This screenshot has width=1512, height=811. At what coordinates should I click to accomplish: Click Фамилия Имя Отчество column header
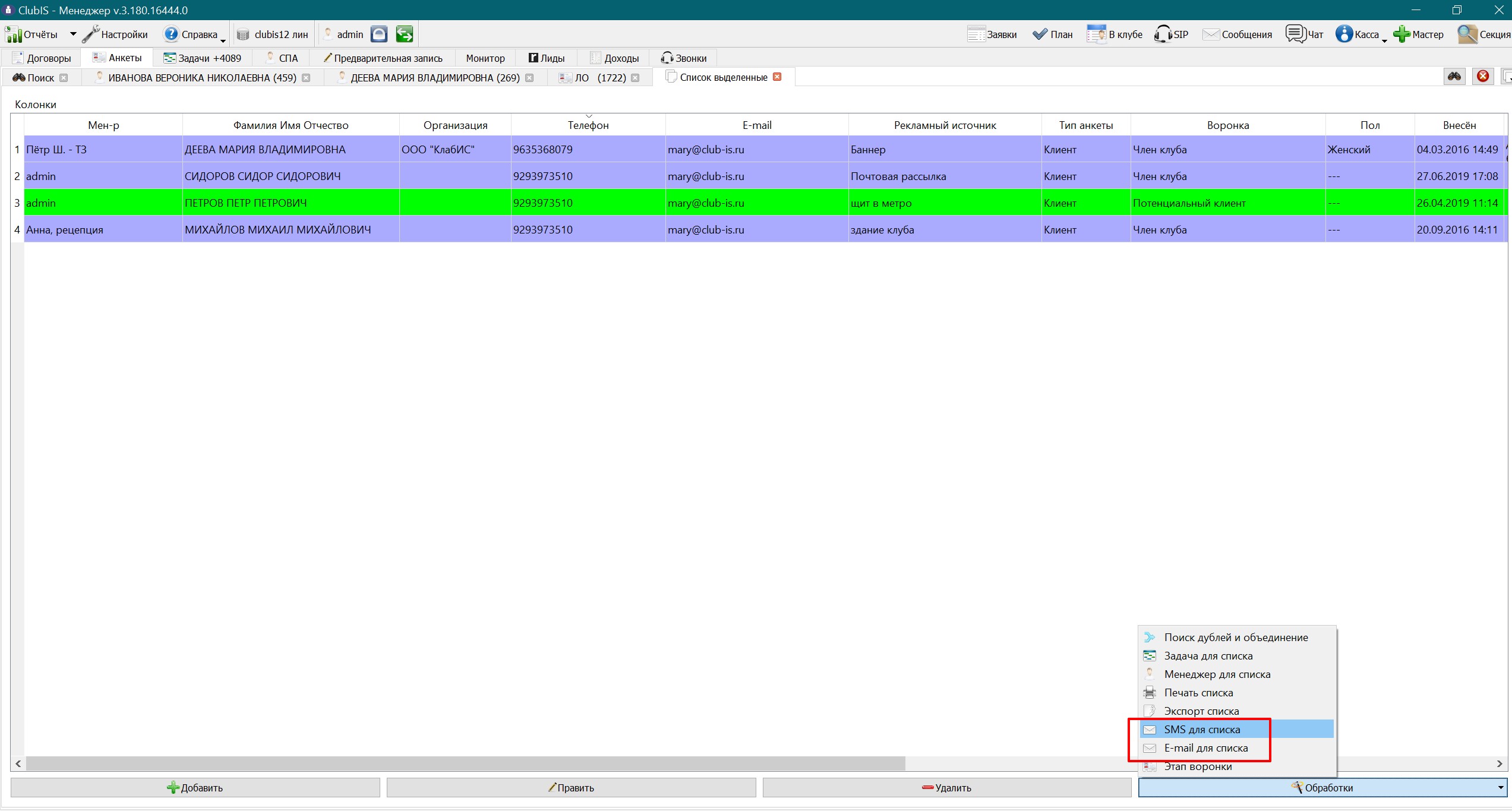tap(291, 125)
